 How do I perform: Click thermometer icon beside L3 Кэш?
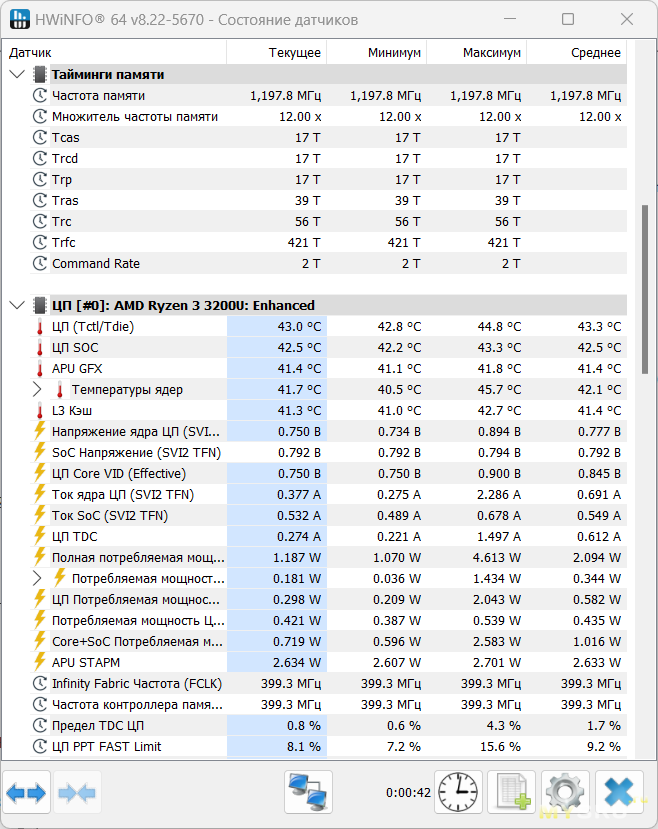point(40,410)
